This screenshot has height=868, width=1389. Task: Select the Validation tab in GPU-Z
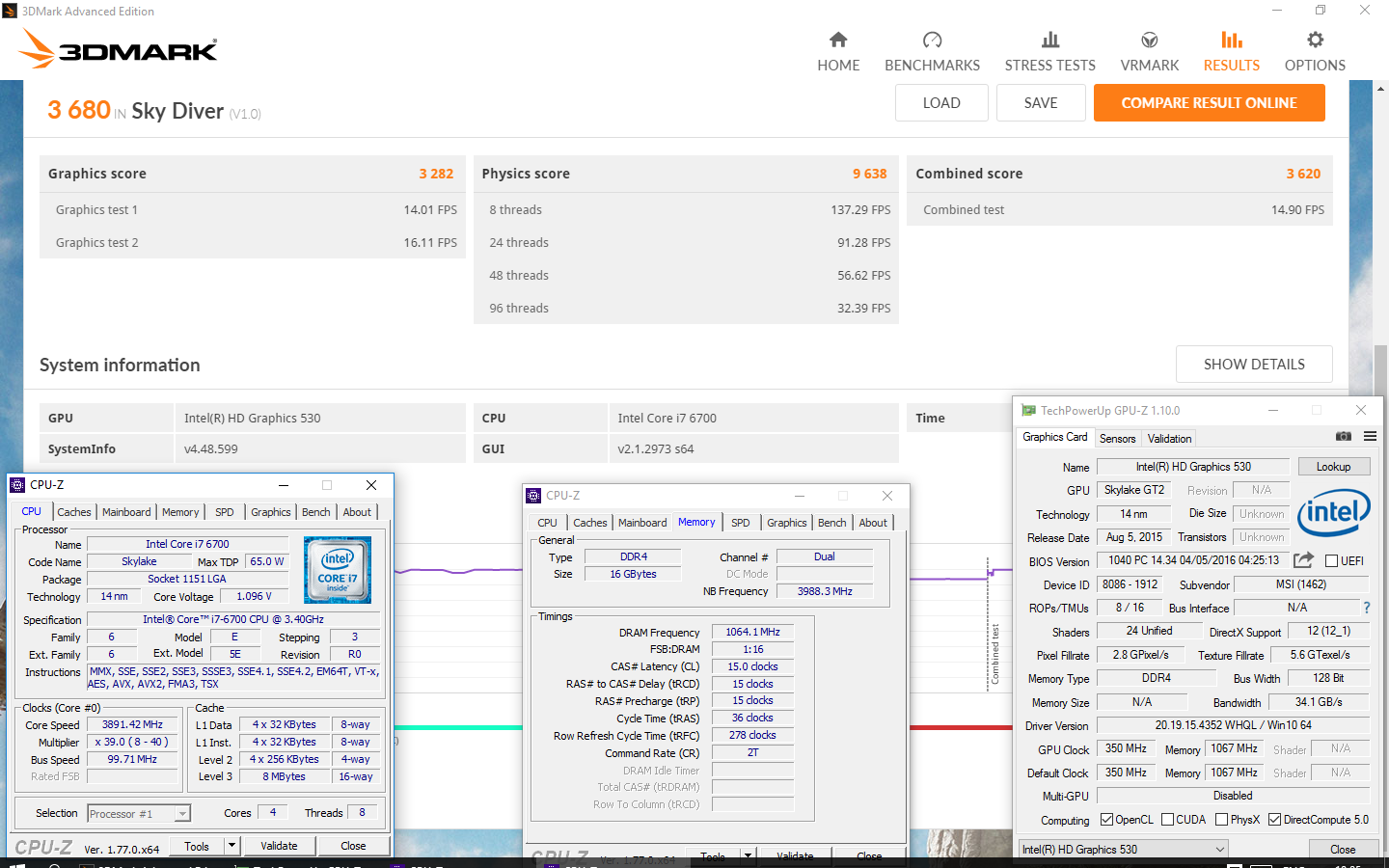tap(1169, 438)
